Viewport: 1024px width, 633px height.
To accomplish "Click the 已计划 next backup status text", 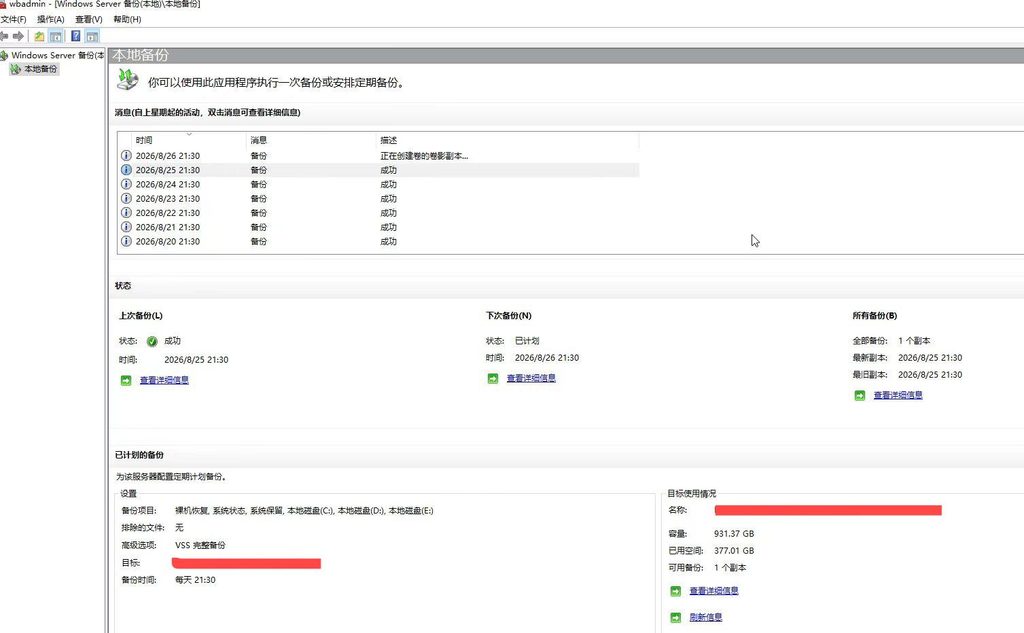I will (527, 341).
